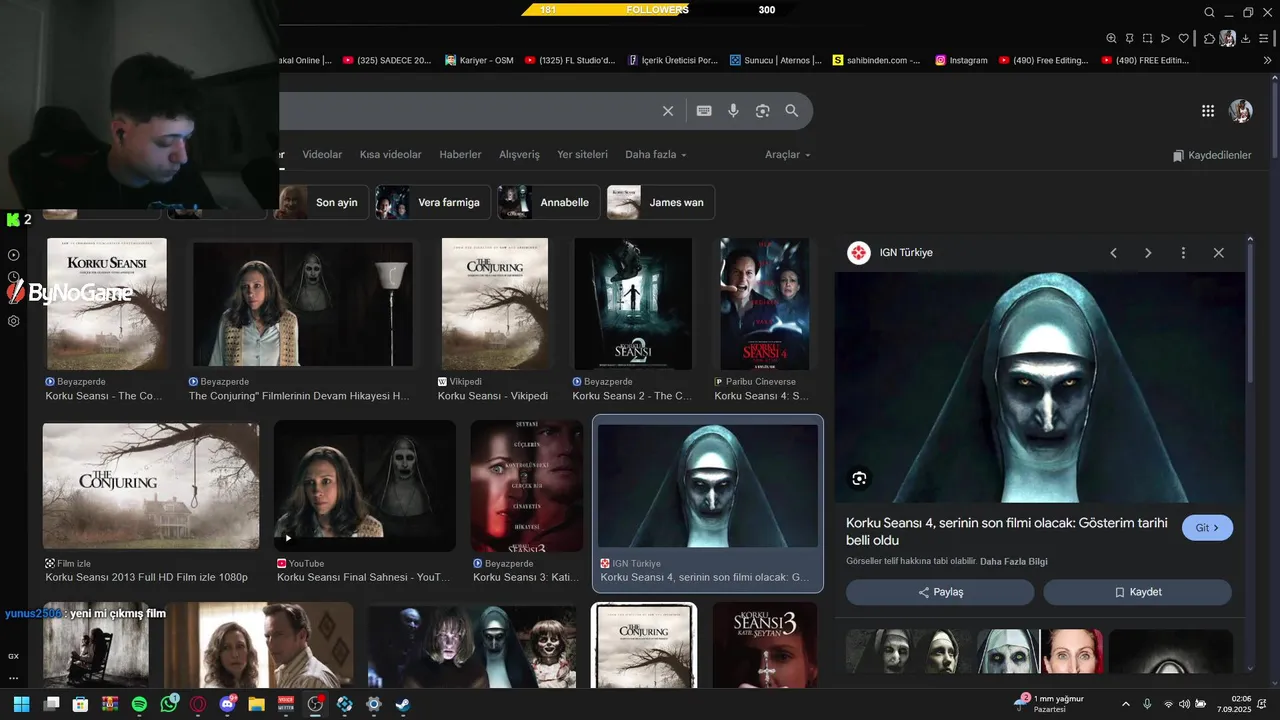
Task: Open the Kaydedilenler saved items link
Action: (x=1212, y=155)
